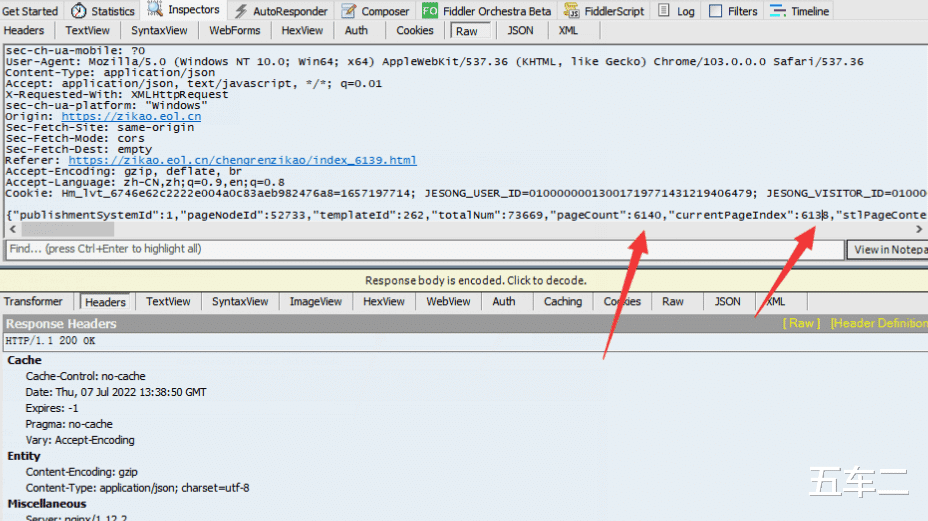Image resolution: width=928 pixels, height=521 pixels.
Task: Click the JSON request body line
Action: (x=465, y=215)
